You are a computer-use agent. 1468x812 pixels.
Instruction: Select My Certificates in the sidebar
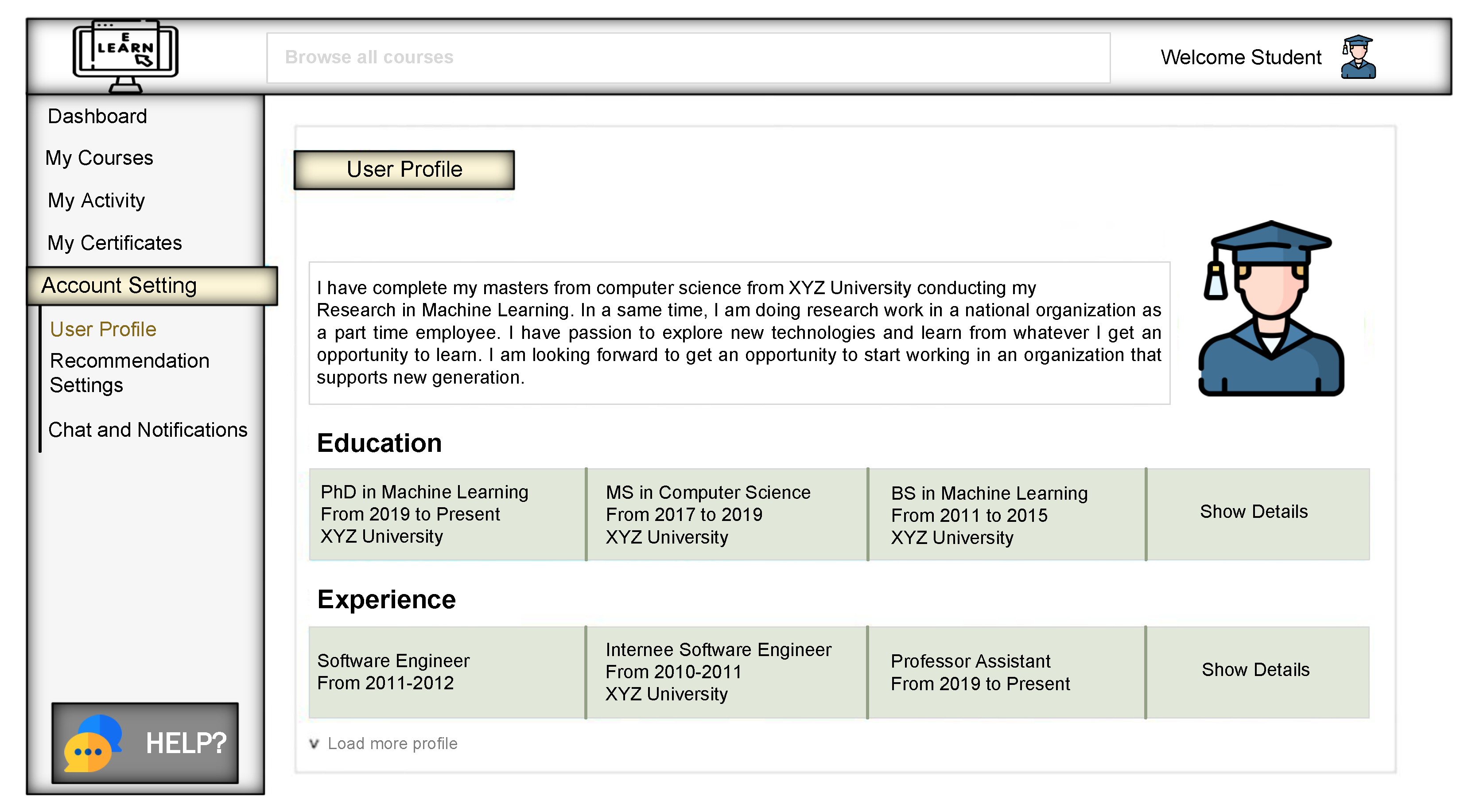click(115, 243)
